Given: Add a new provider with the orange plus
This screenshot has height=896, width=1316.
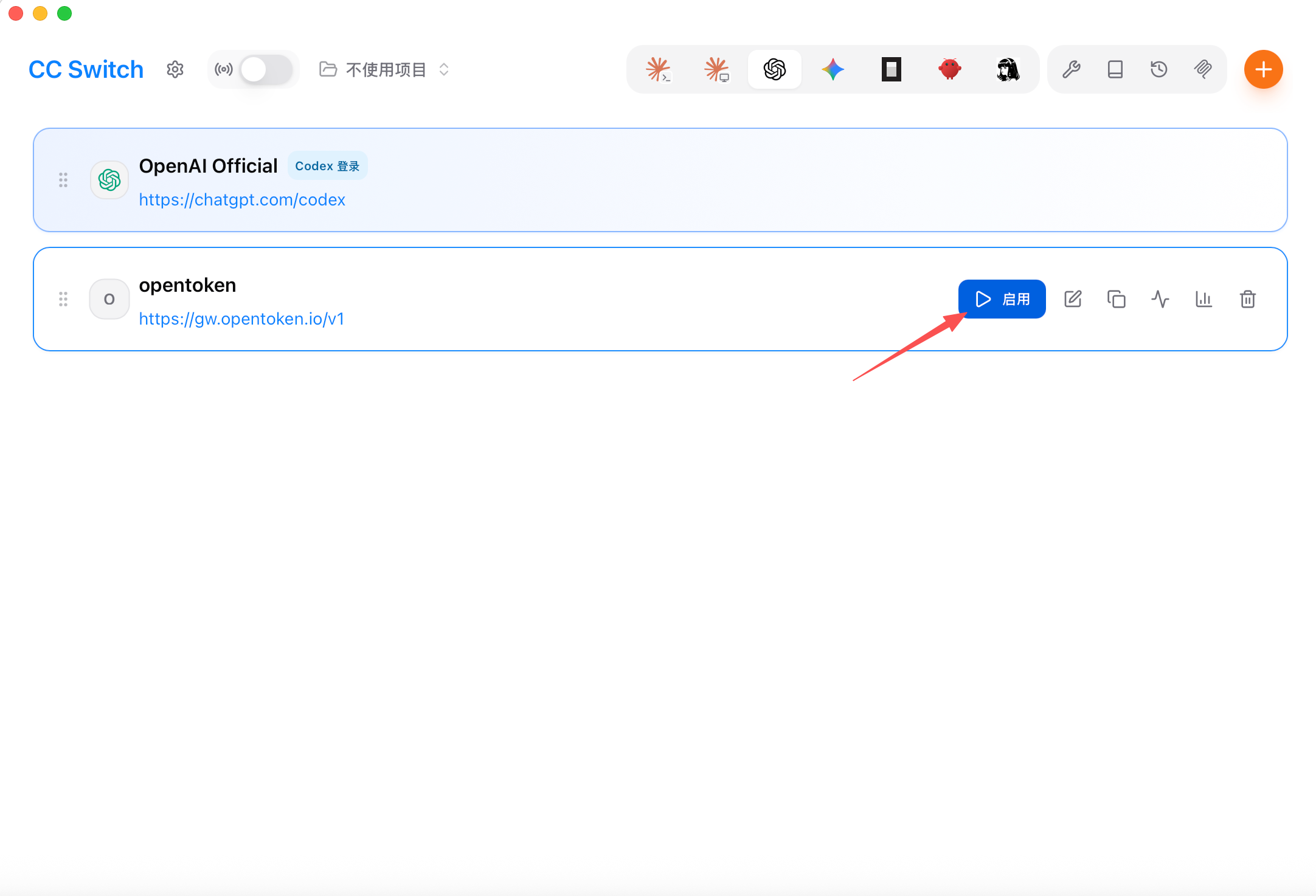Looking at the screenshot, I should click(x=1264, y=69).
